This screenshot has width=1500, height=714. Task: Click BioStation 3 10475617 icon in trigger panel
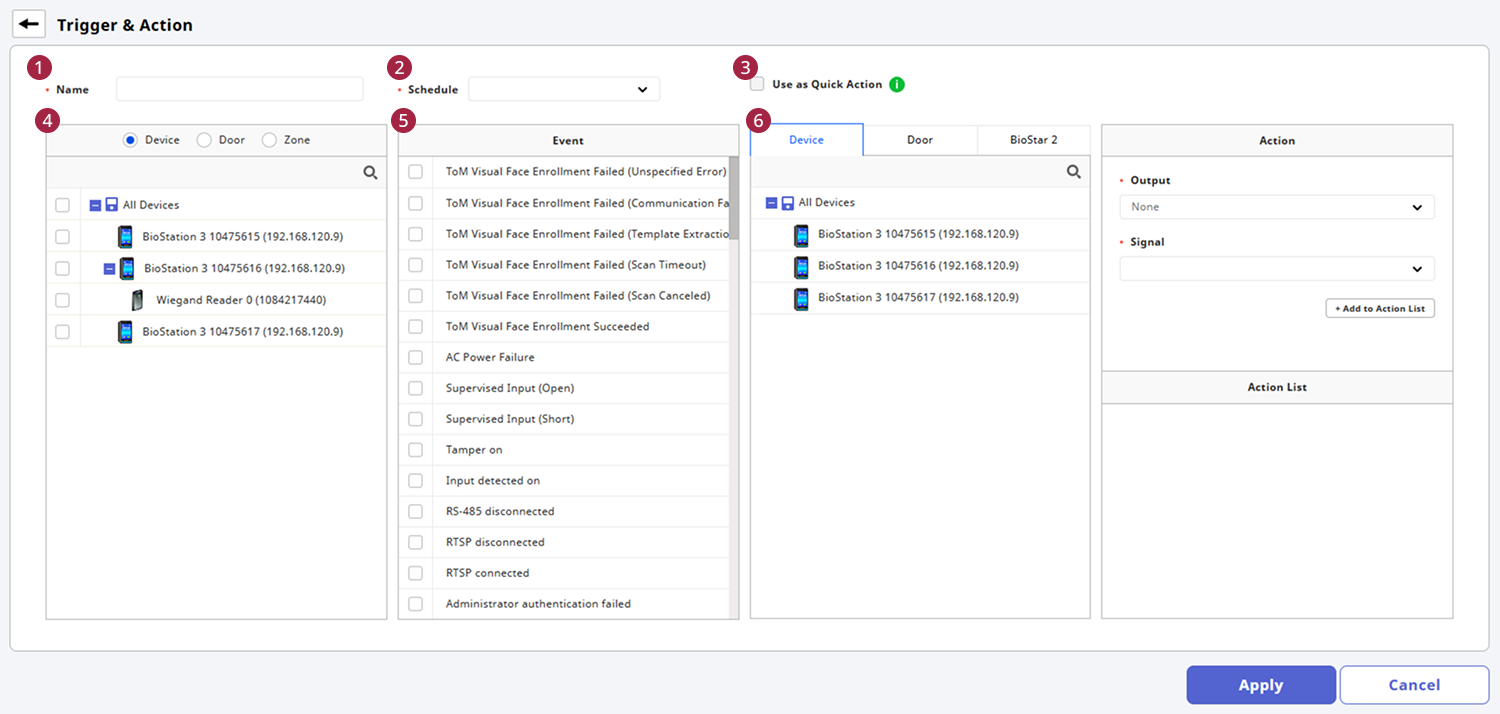click(x=125, y=332)
